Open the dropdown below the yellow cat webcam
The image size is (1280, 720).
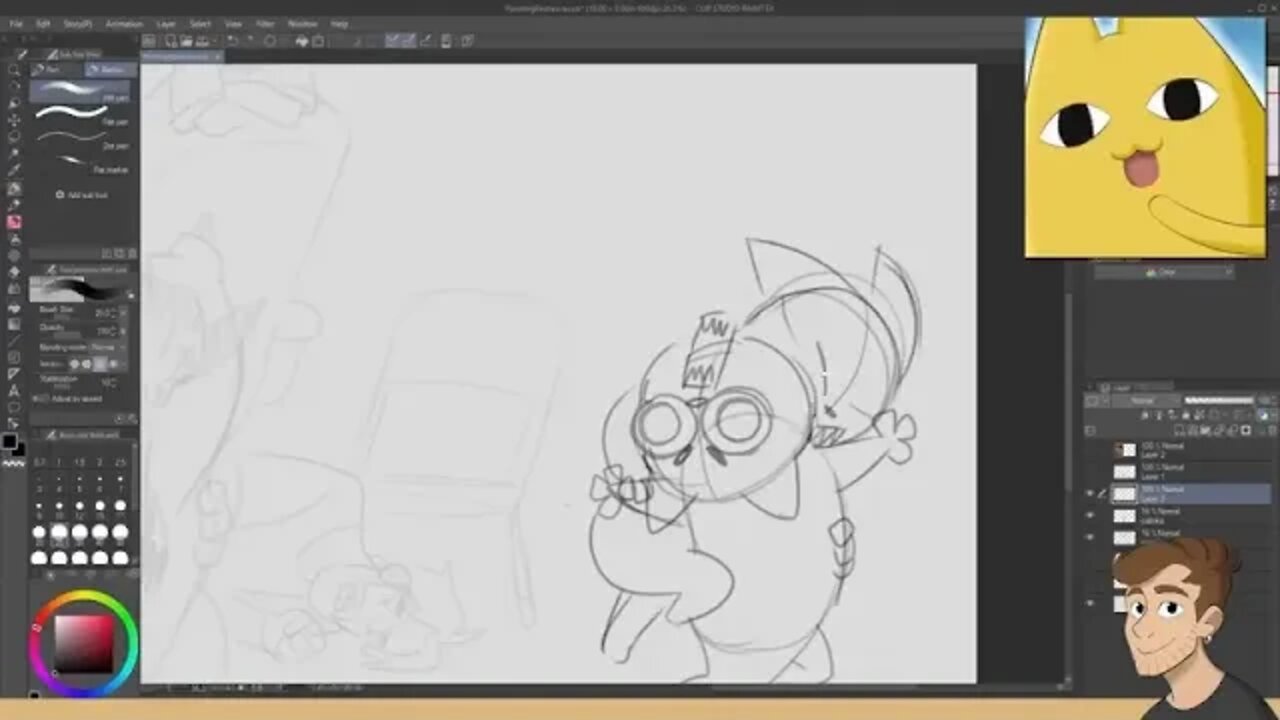pyautogui.click(x=1166, y=272)
